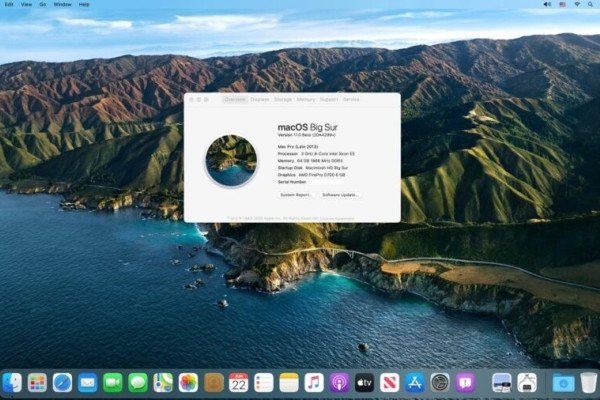
Task: Click the Serial Number label
Action: (x=292, y=182)
